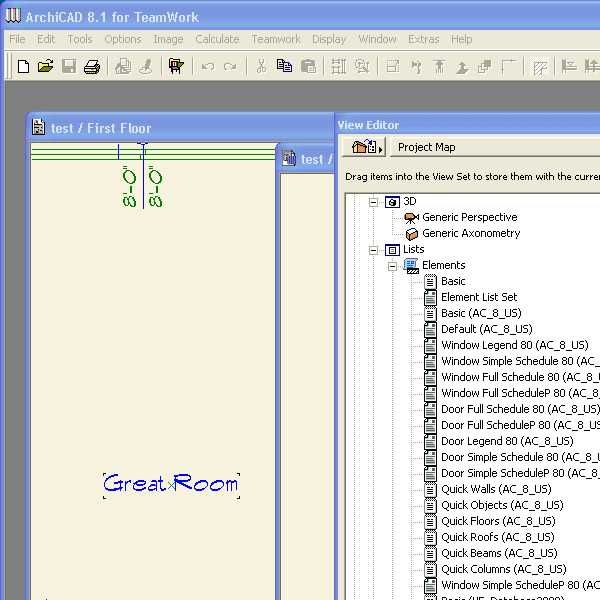The image size is (600, 600).
Task: Click the Great Room text label
Action: [171, 484]
